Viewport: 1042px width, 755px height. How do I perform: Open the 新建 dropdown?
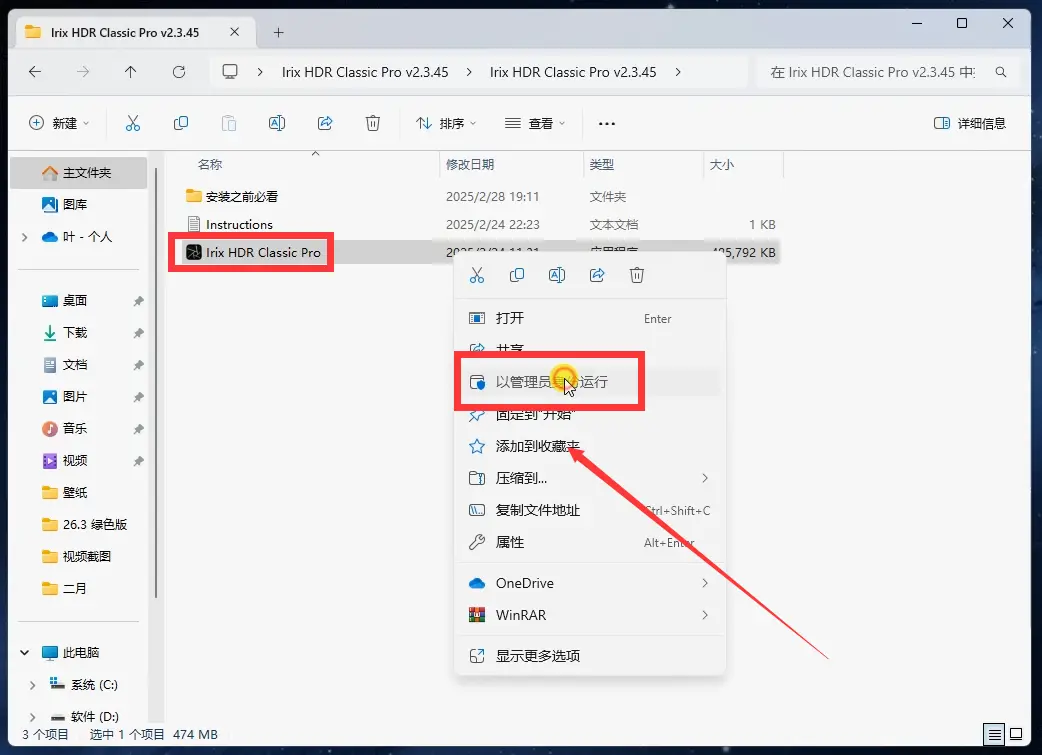tap(59, 123)
